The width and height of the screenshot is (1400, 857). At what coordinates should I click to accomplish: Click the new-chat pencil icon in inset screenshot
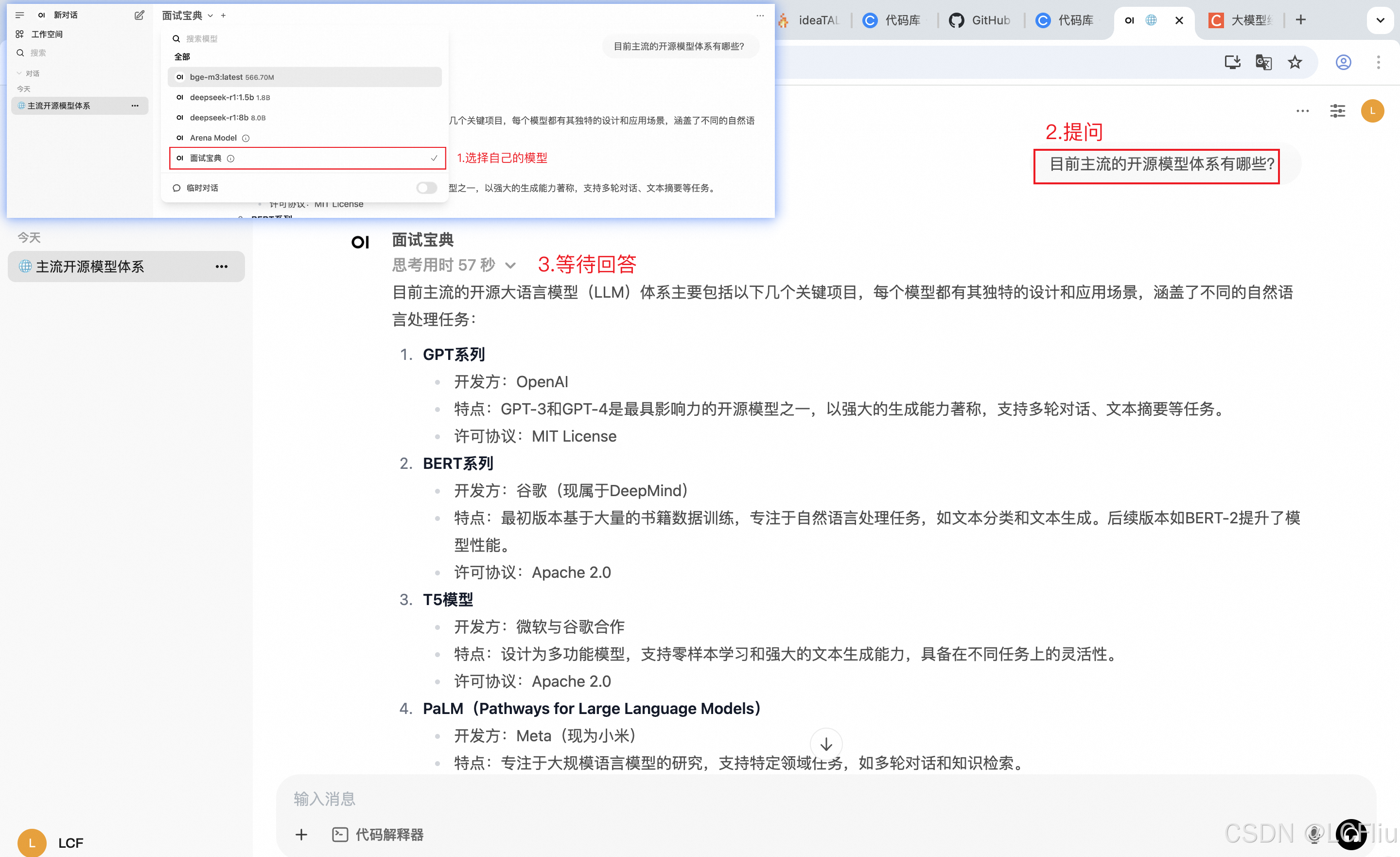139,16
